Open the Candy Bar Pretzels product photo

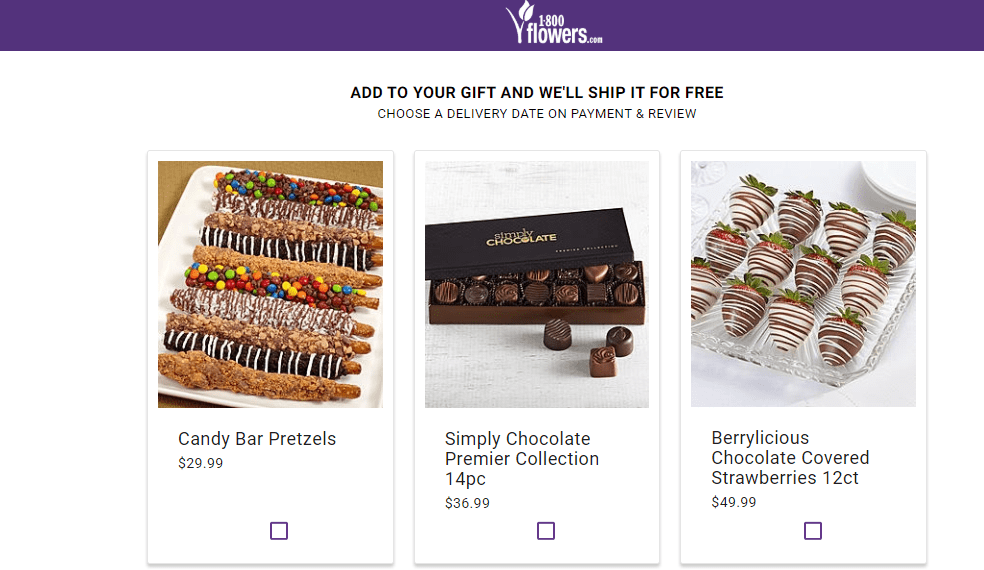pos(270,284)
